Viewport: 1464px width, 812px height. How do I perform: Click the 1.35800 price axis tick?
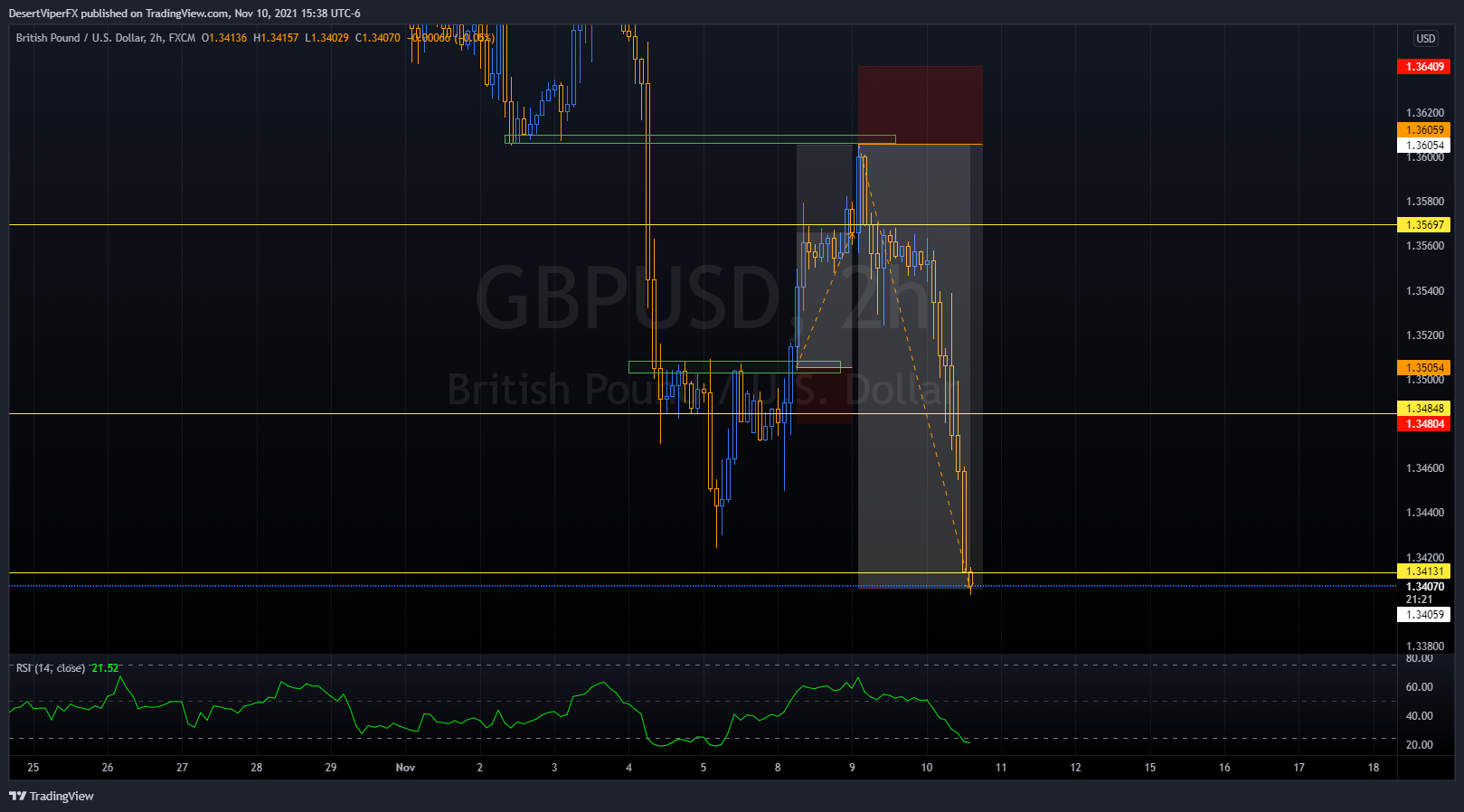coord(1425,202)
